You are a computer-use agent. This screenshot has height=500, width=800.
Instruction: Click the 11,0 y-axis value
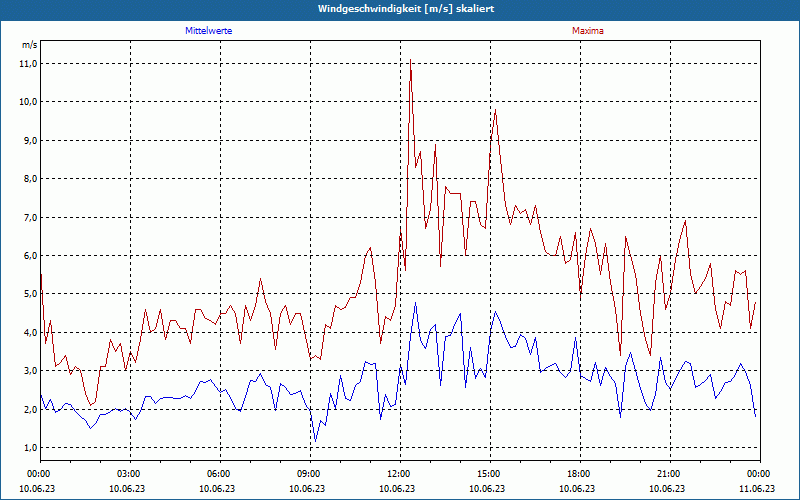(29, 64)
